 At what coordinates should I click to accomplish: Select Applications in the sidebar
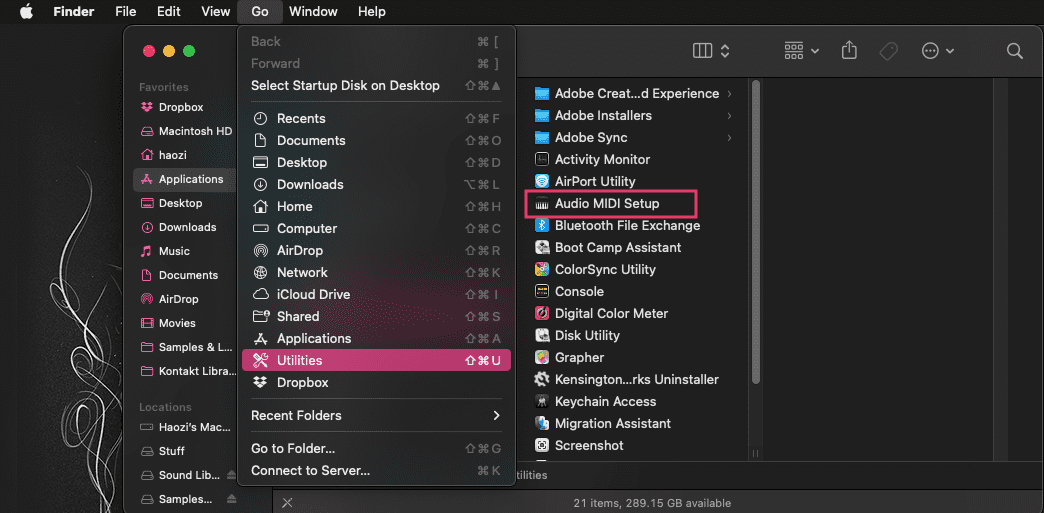(186, 179)
